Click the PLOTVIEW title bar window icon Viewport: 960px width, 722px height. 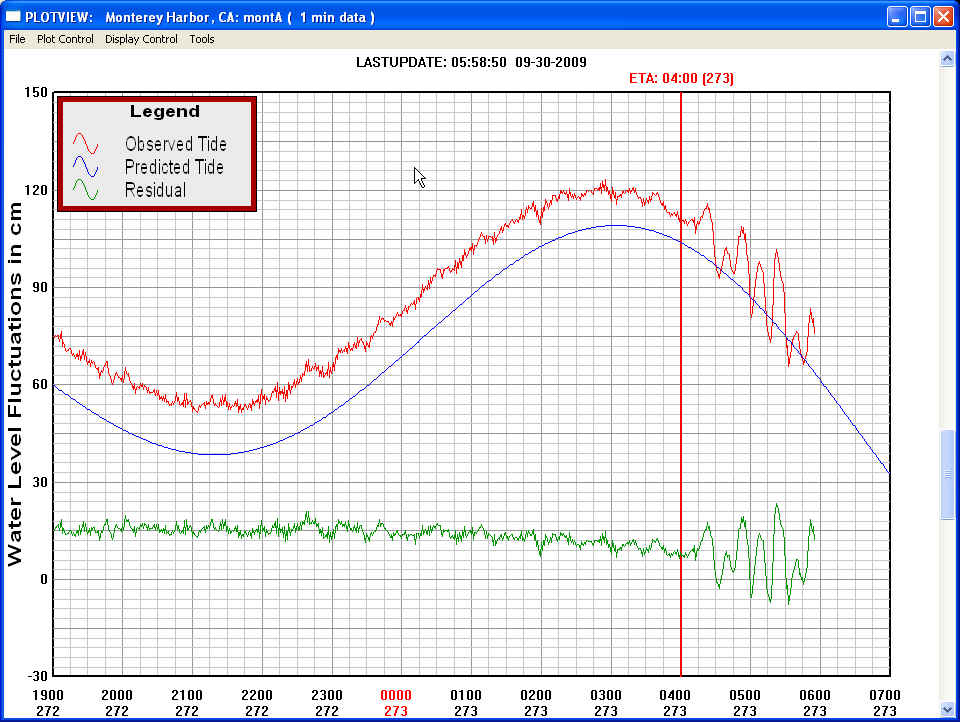point(13,17)
